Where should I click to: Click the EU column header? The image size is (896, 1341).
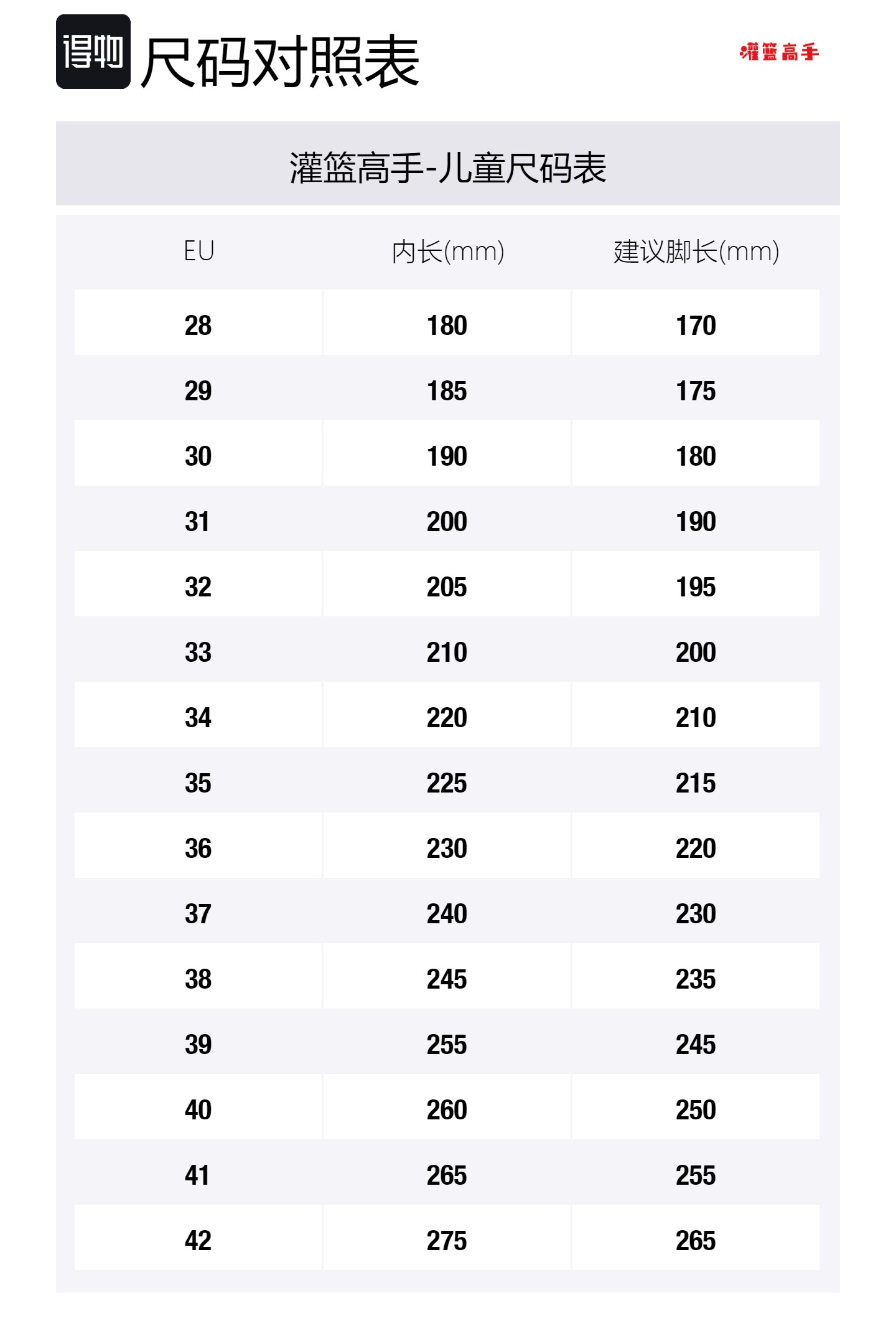pyautogui.click(x=198, y=252)
